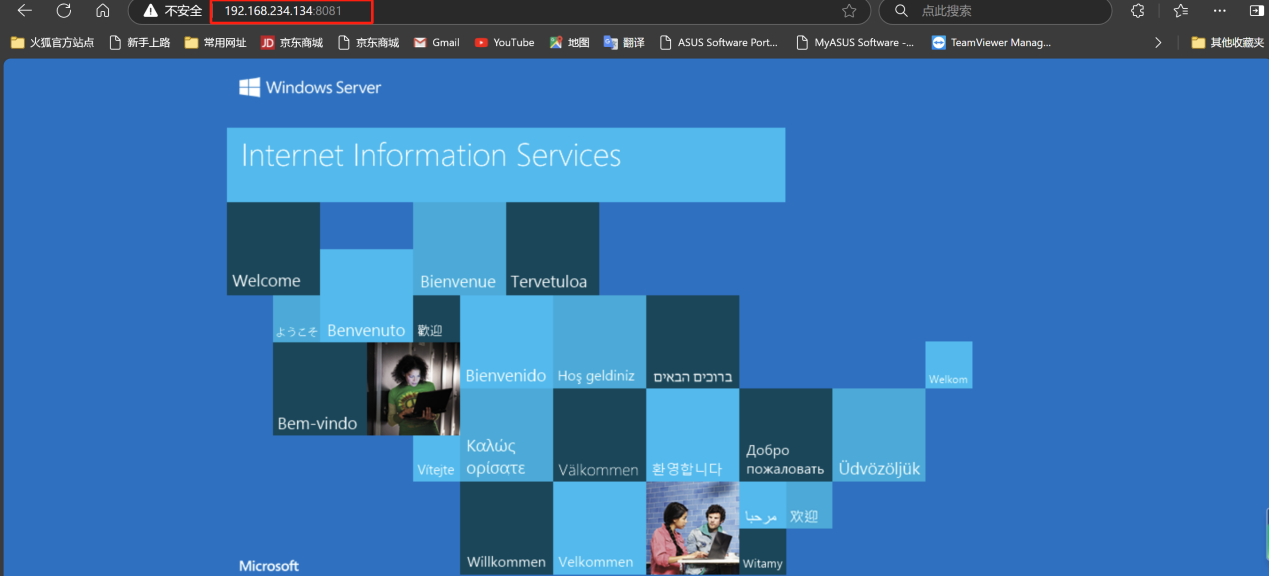Click the Welkom tile
The image size is (1269, 576).
click(948, 365)
